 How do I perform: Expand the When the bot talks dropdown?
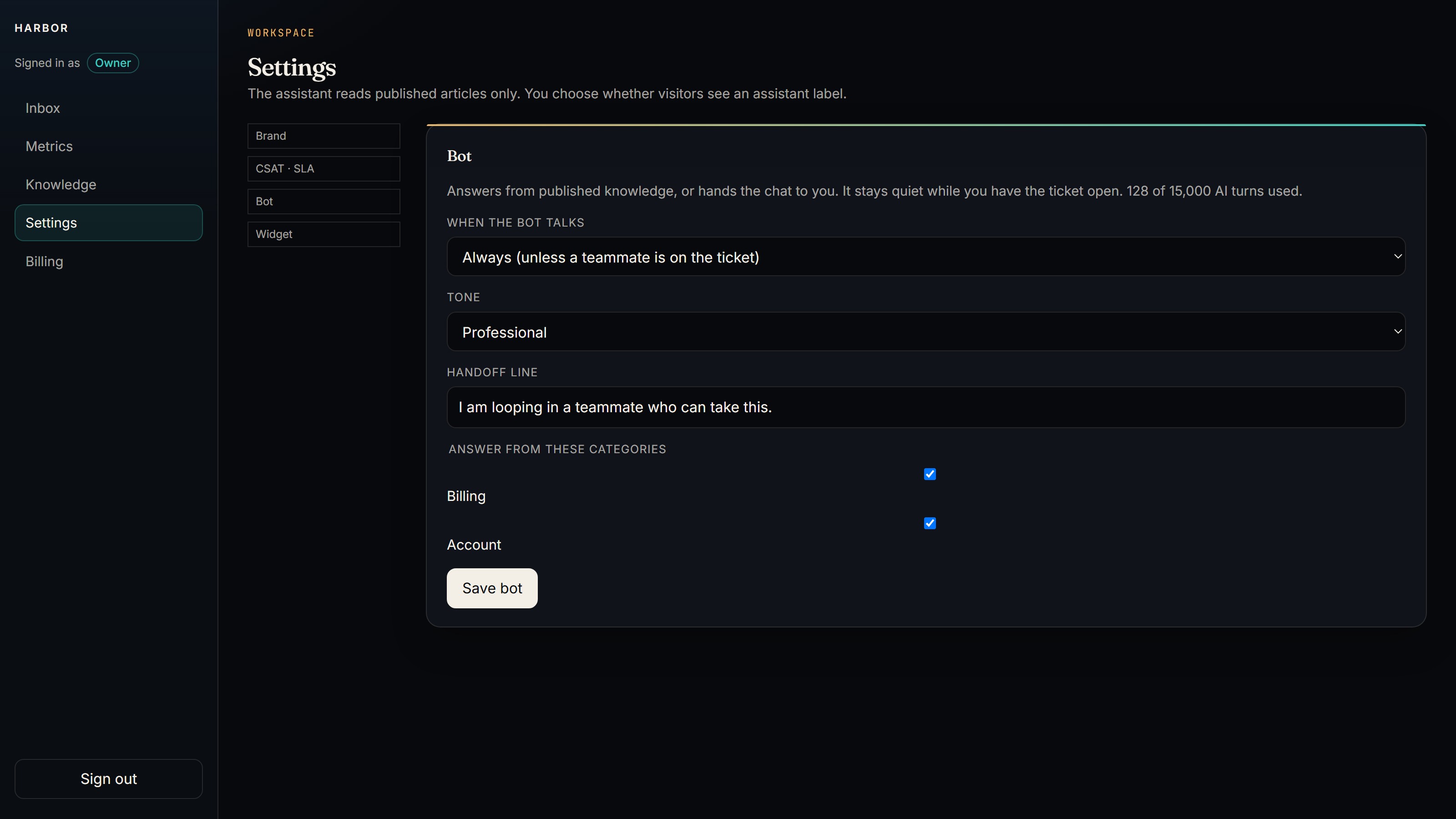(926, 257)
